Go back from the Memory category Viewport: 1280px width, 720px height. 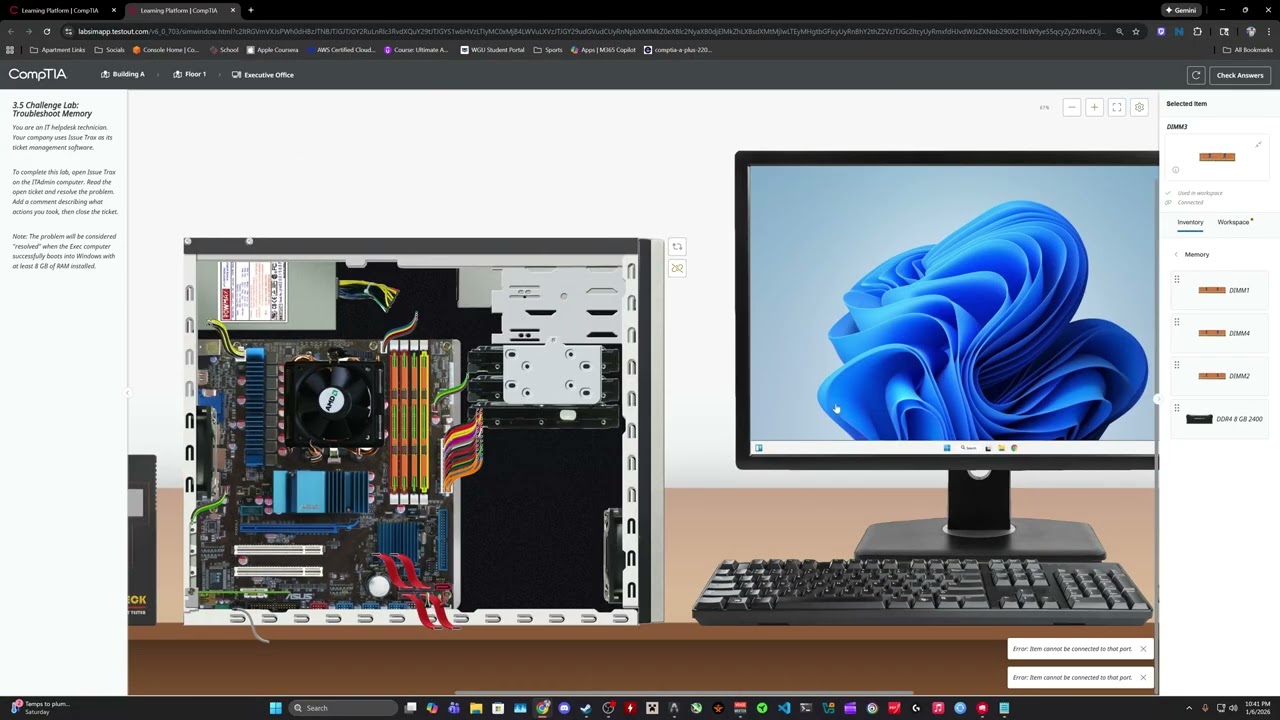(1176, 254)
